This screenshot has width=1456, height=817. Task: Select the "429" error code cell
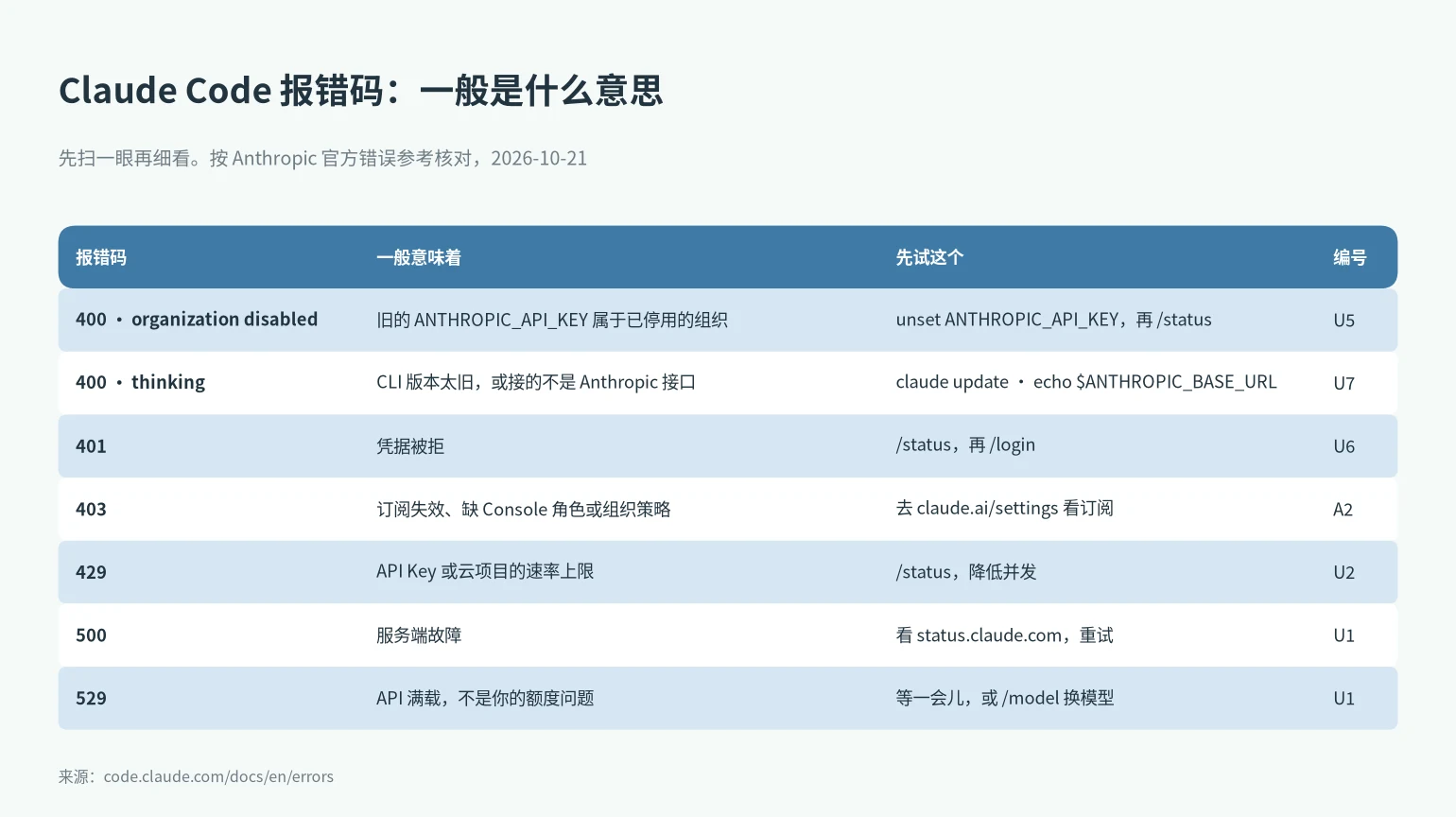(x=91, y=572)
